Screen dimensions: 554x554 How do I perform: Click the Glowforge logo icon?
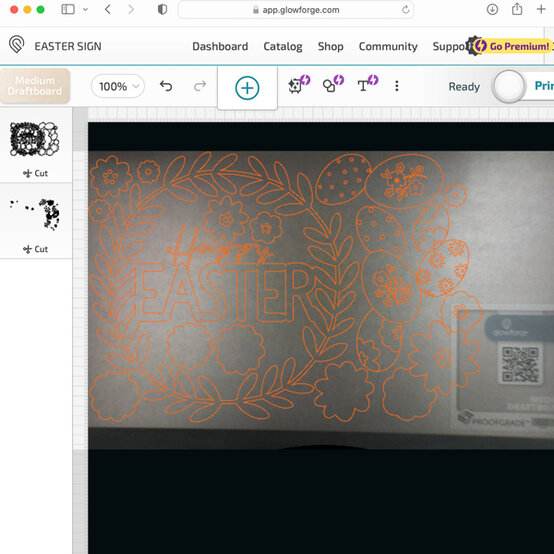tap(16, 45)
